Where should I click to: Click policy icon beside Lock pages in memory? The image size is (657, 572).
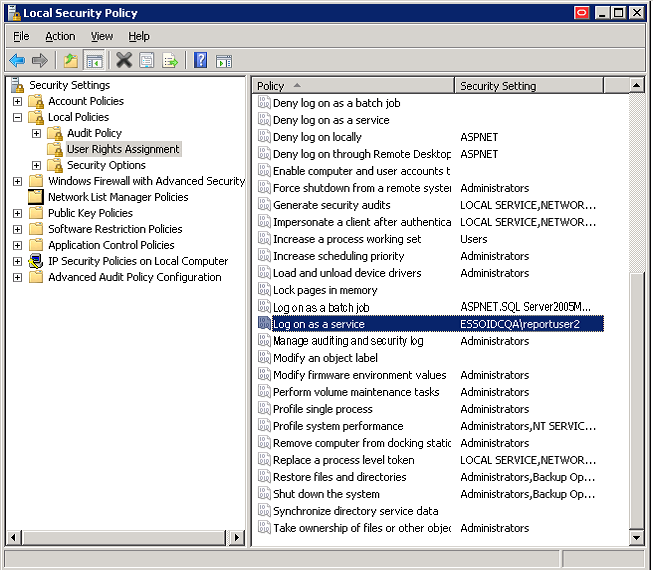tap(264, 290)
